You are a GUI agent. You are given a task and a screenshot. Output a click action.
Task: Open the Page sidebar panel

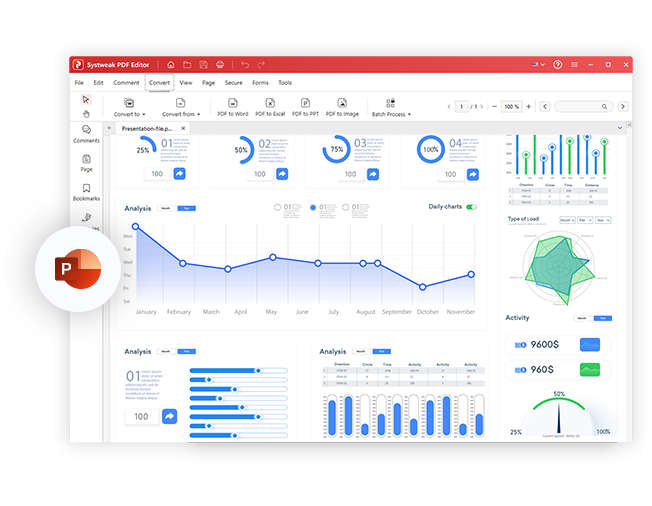pos(86,163)
